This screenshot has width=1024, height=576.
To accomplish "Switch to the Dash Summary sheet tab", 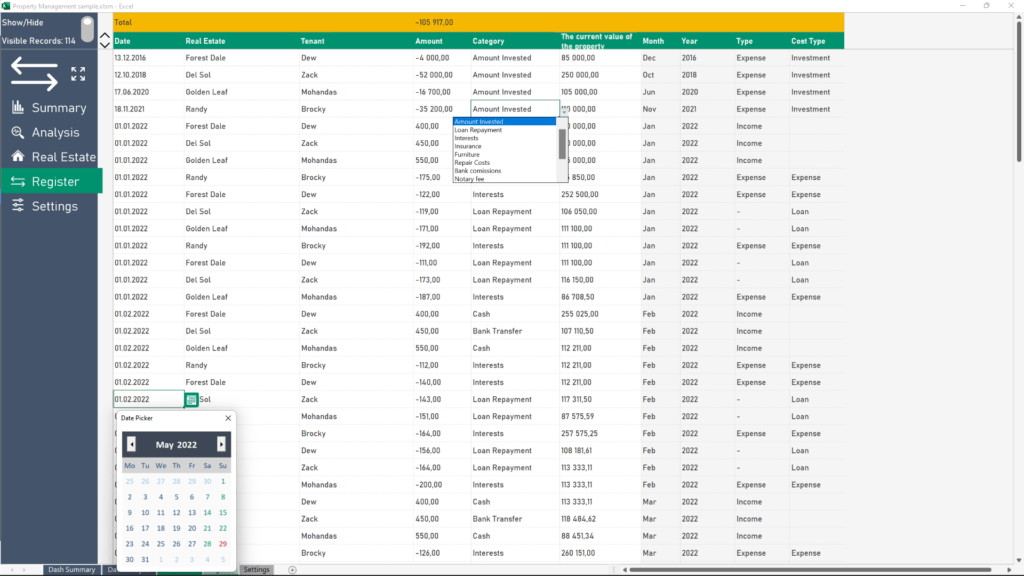I will pyautogui.click(x=70, y=569).
